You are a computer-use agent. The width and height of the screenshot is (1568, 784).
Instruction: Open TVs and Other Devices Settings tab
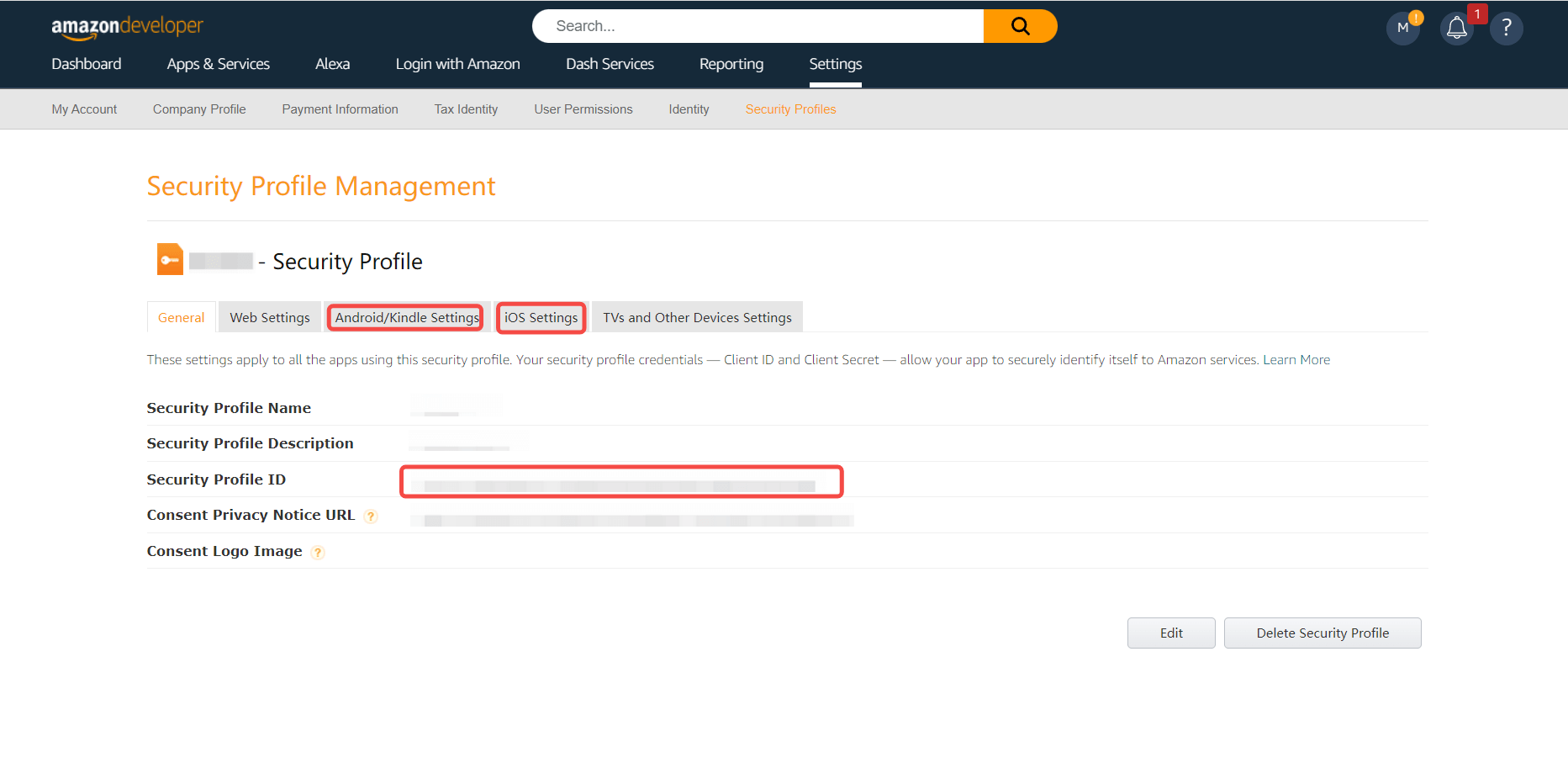click(x=697, y=318)
